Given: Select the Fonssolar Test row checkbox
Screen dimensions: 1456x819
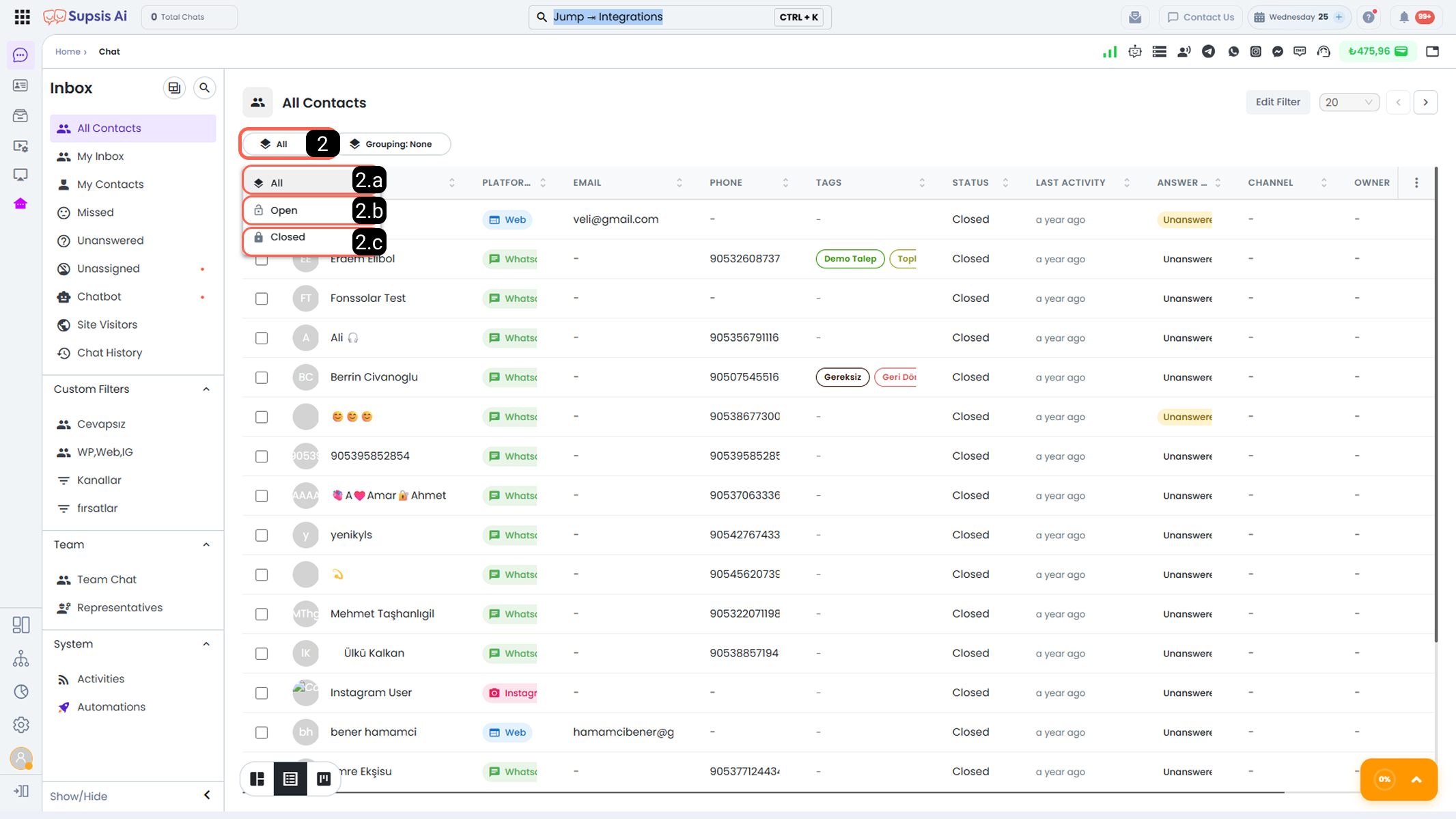Looking at the screenshot, I should click(262, 299).
